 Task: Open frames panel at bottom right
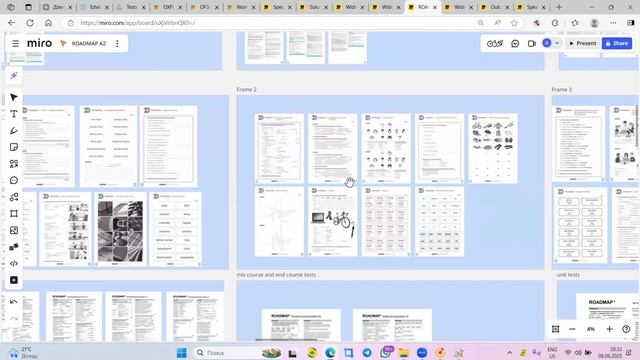tap(556, 329)
